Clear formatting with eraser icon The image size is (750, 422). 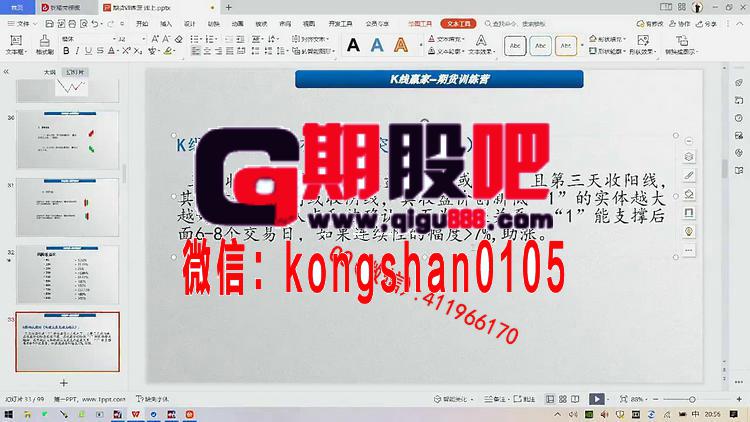coord(178,39)
